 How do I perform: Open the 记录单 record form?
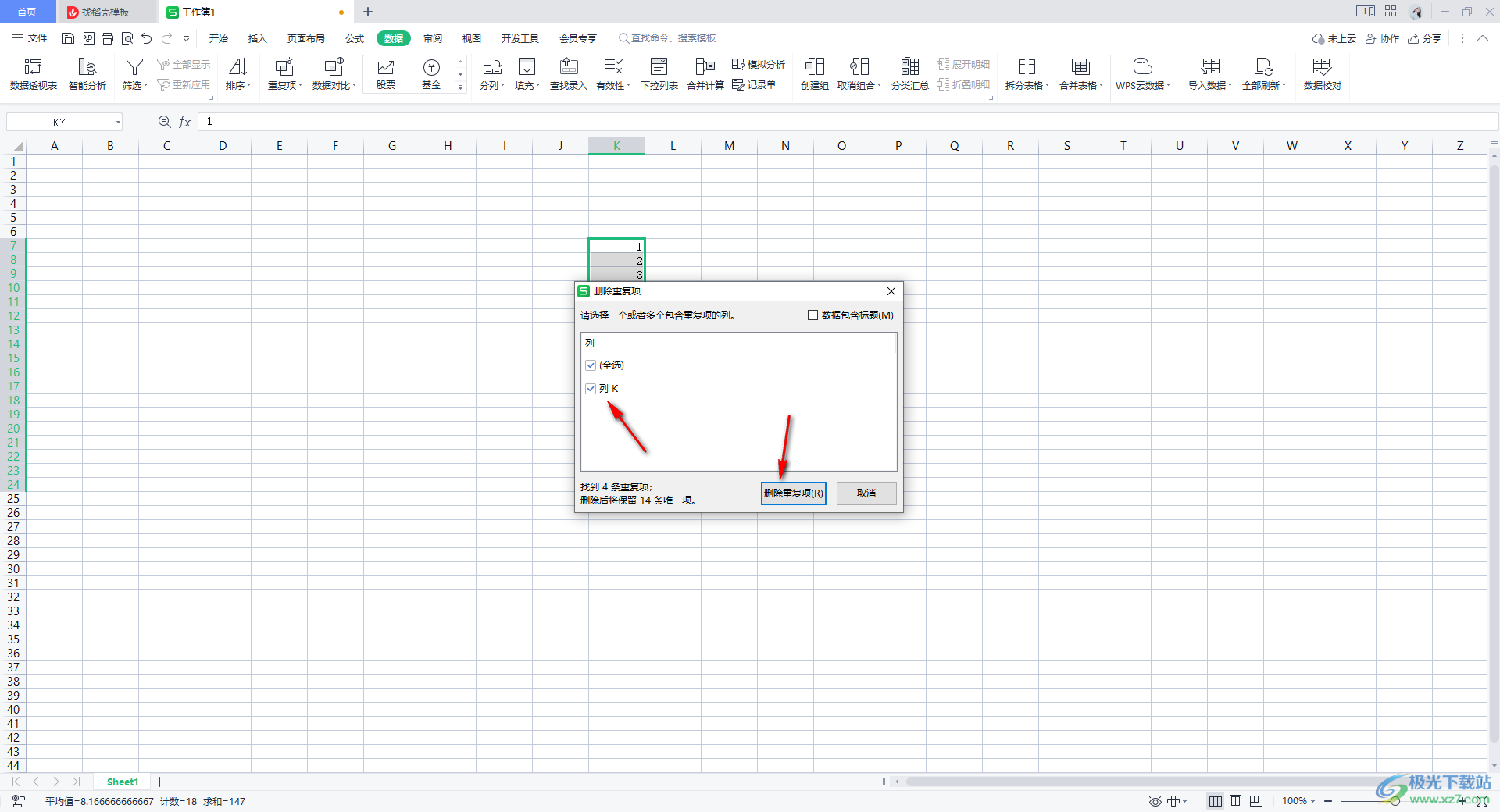pos(754,84)
